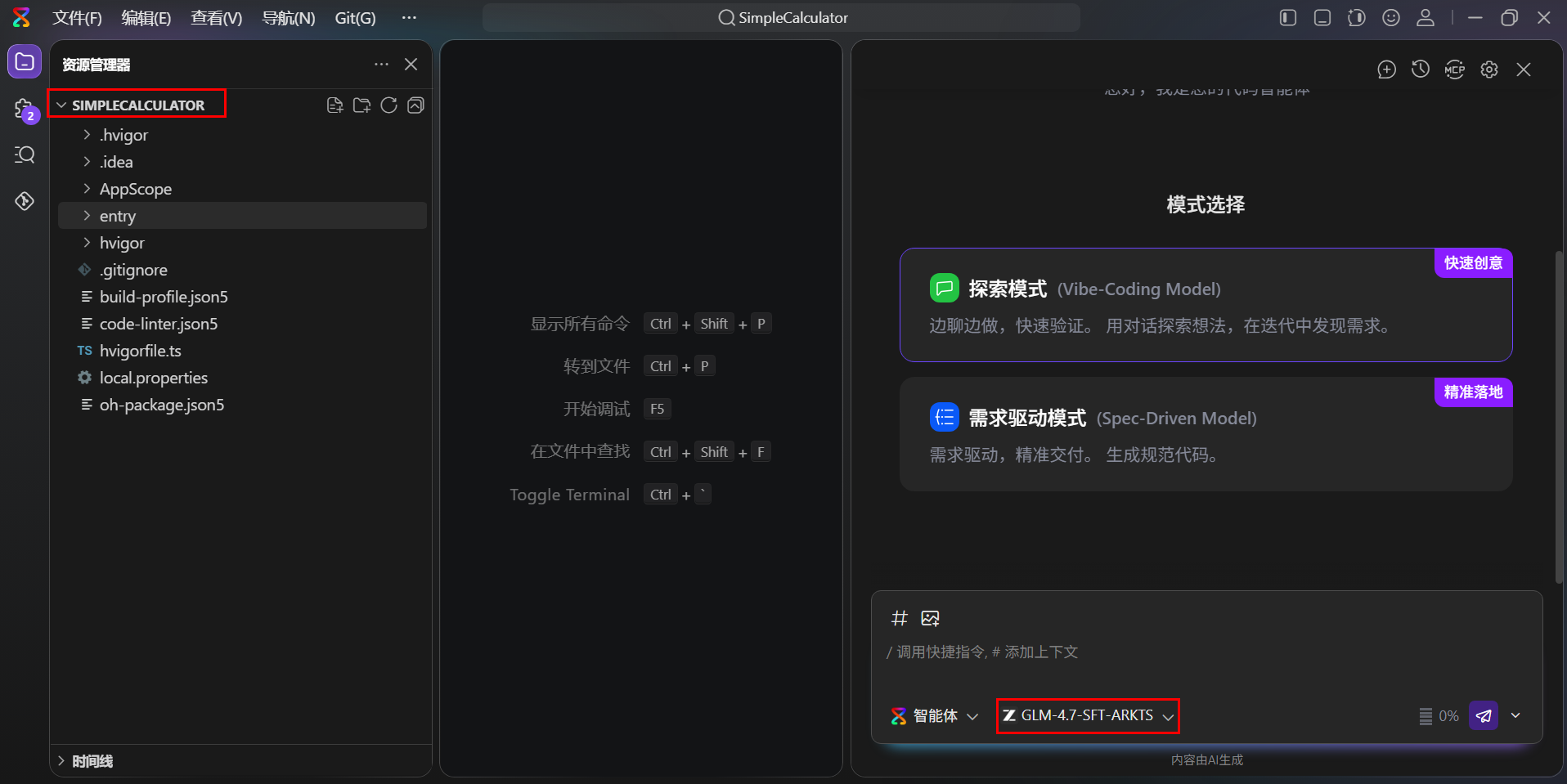Screen dimensions: 1567x784
Task: Open the 查看(V) menu
Action: (x=217, y=18)
